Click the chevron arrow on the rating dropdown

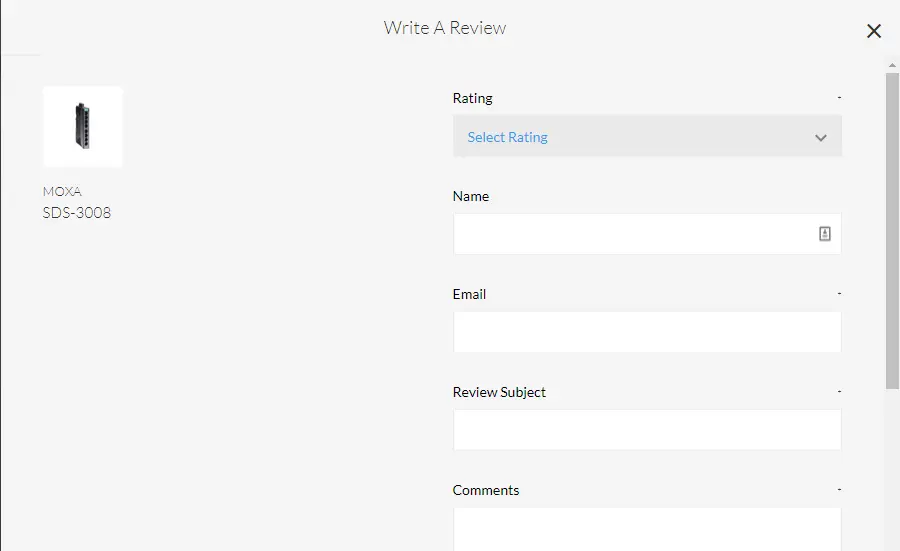[821, 138]
